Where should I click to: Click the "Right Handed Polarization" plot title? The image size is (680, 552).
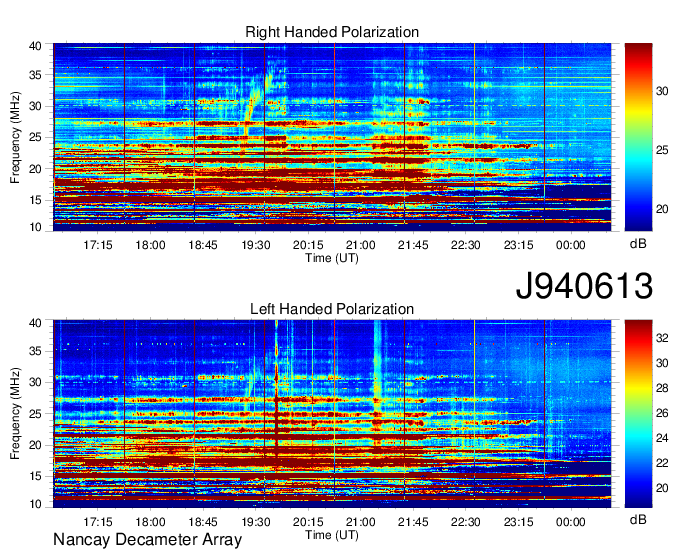332,32
